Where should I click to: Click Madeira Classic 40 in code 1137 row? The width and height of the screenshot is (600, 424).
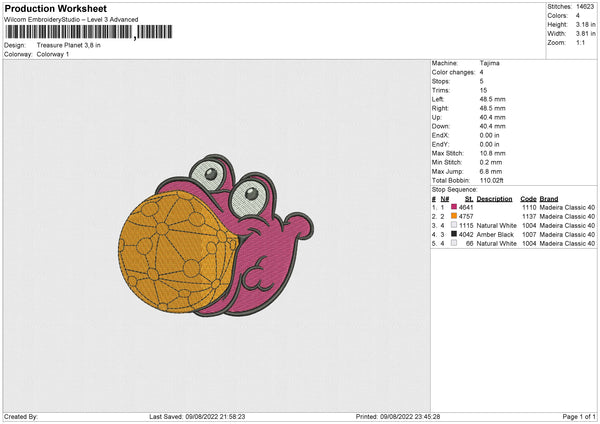(x=567, y=217)
